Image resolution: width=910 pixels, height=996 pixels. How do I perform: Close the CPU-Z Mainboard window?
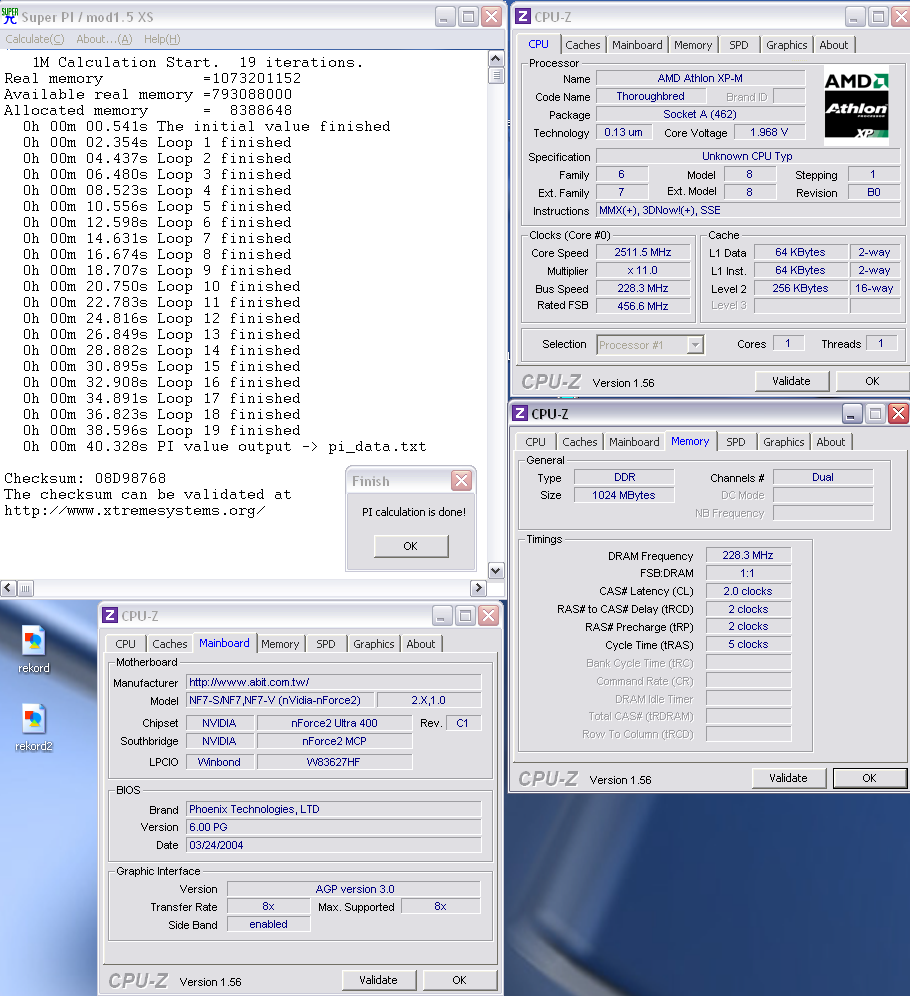coord(488,616)
